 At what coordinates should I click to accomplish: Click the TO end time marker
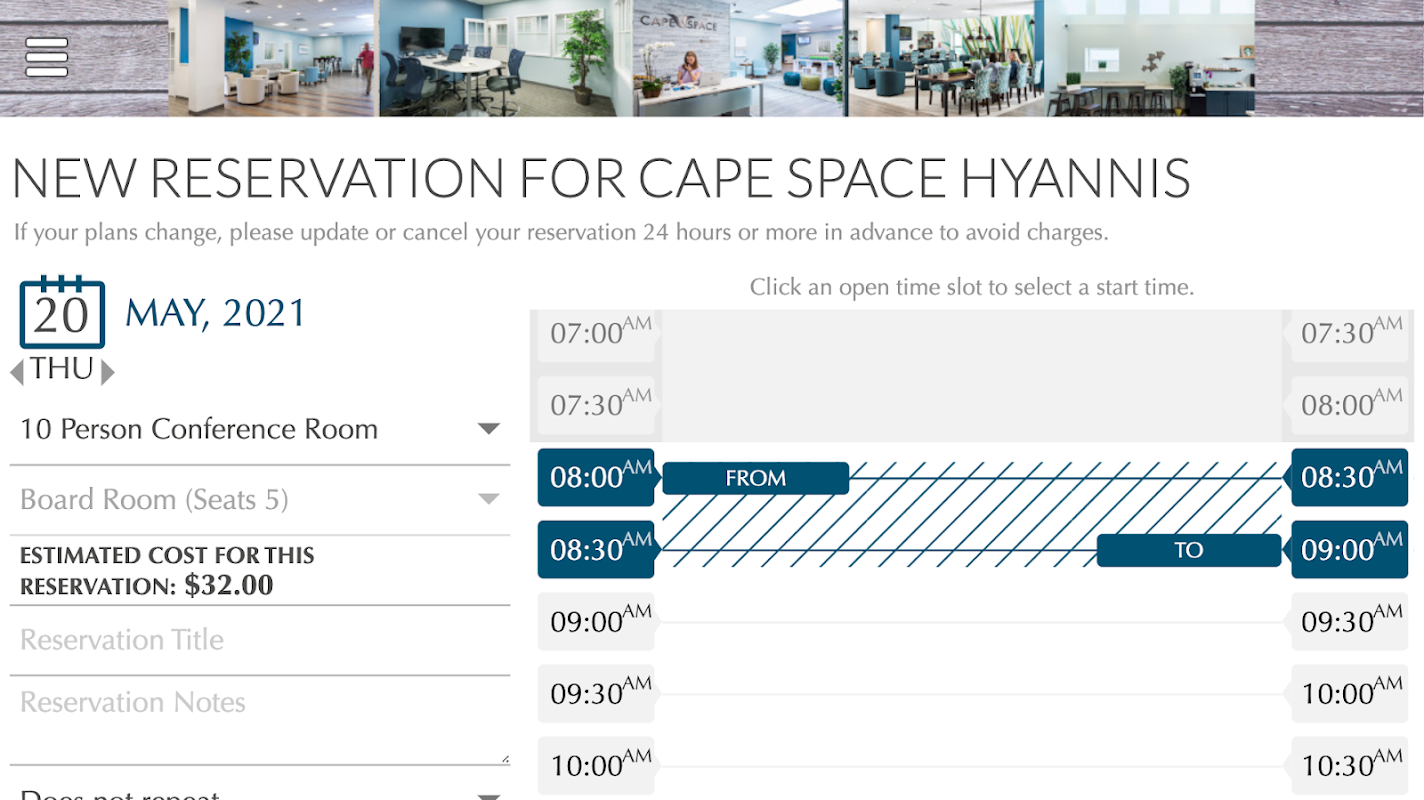1188,550
